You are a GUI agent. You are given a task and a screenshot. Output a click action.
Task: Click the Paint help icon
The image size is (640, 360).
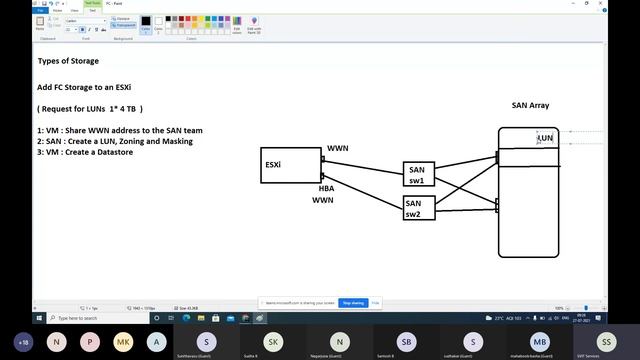pos(604,10)
